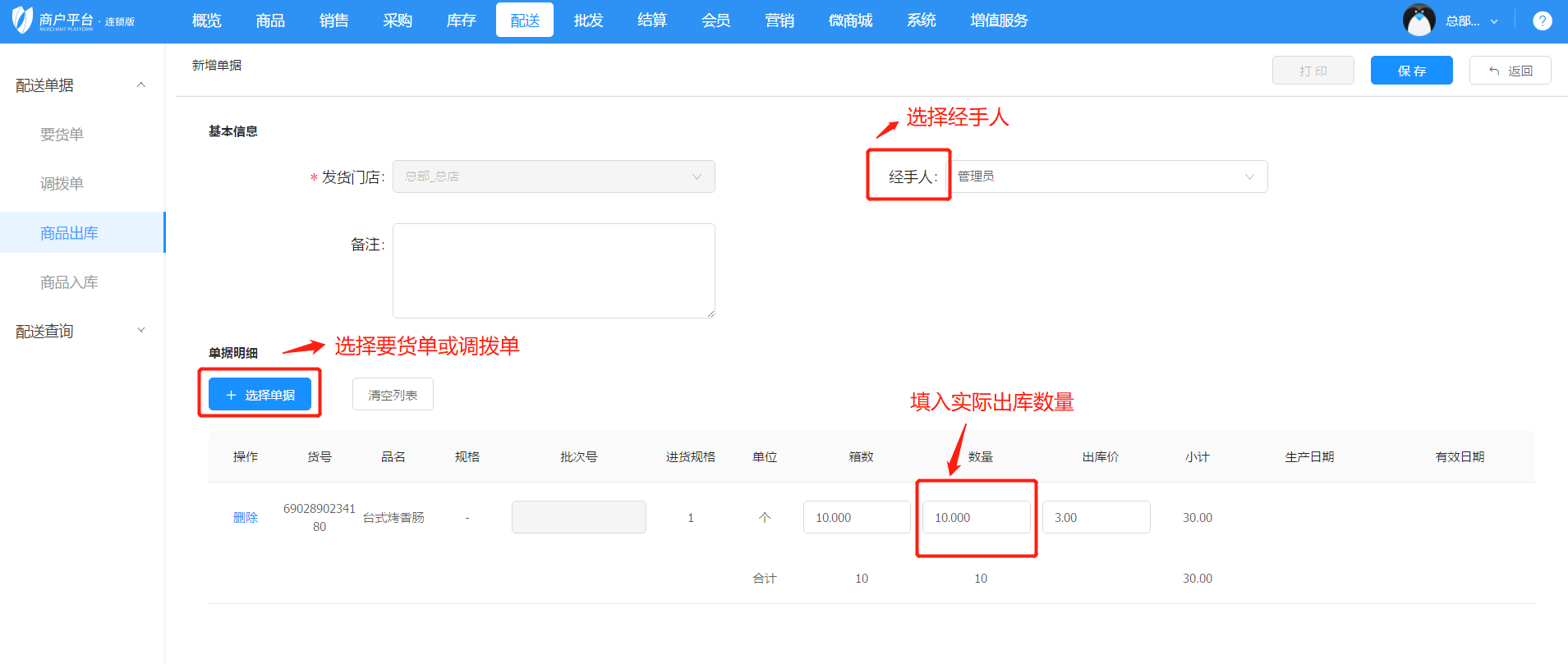Open the 销售 top menu
Image resolution: width=1568 pixels, height=664 pixels.
pos(333,21)
